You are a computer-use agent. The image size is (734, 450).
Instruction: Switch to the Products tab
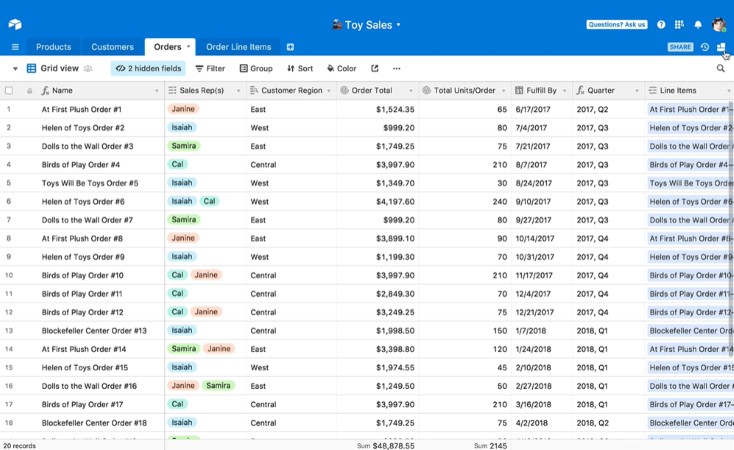point(53,47)
